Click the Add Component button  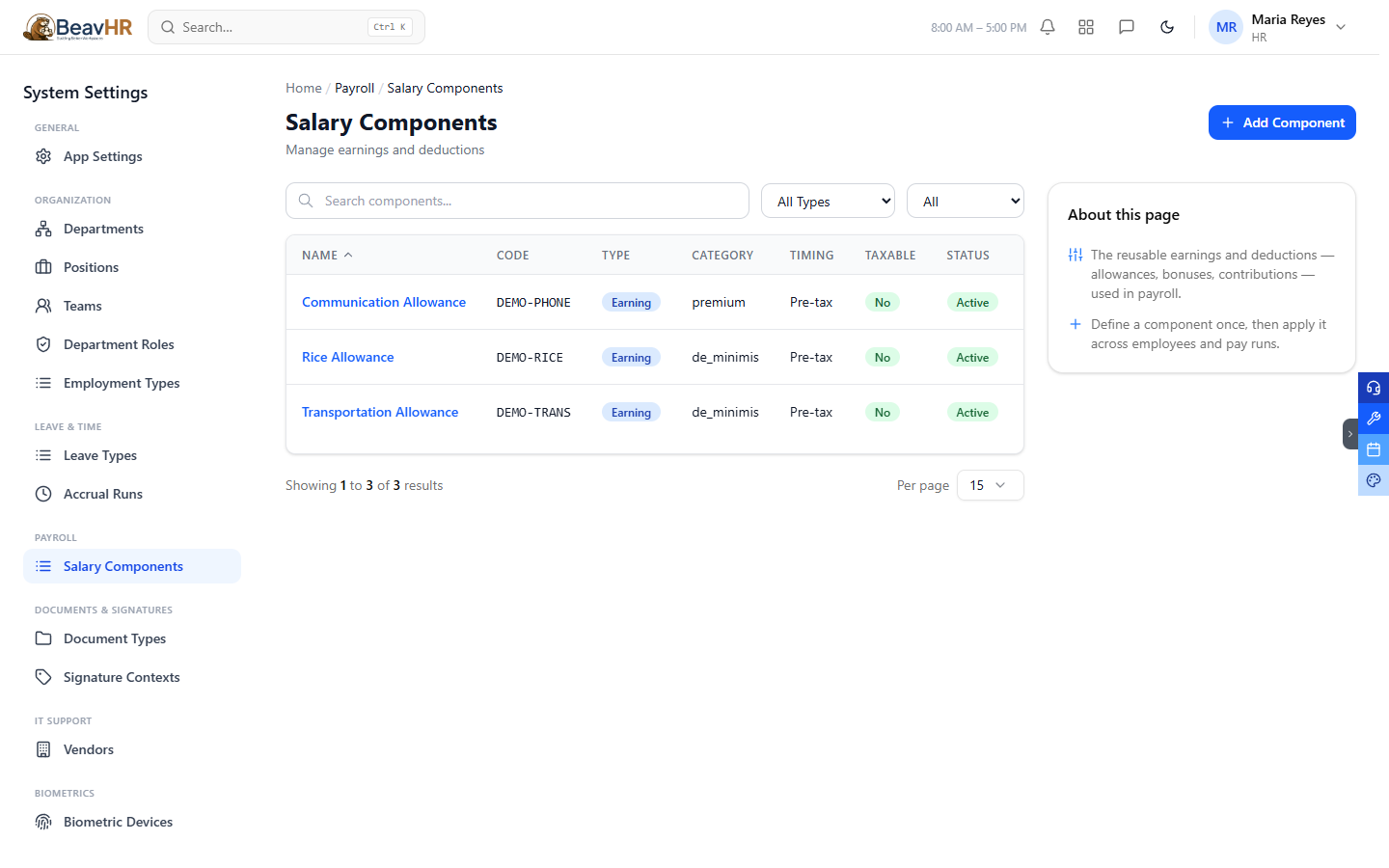click(1282, 122)
